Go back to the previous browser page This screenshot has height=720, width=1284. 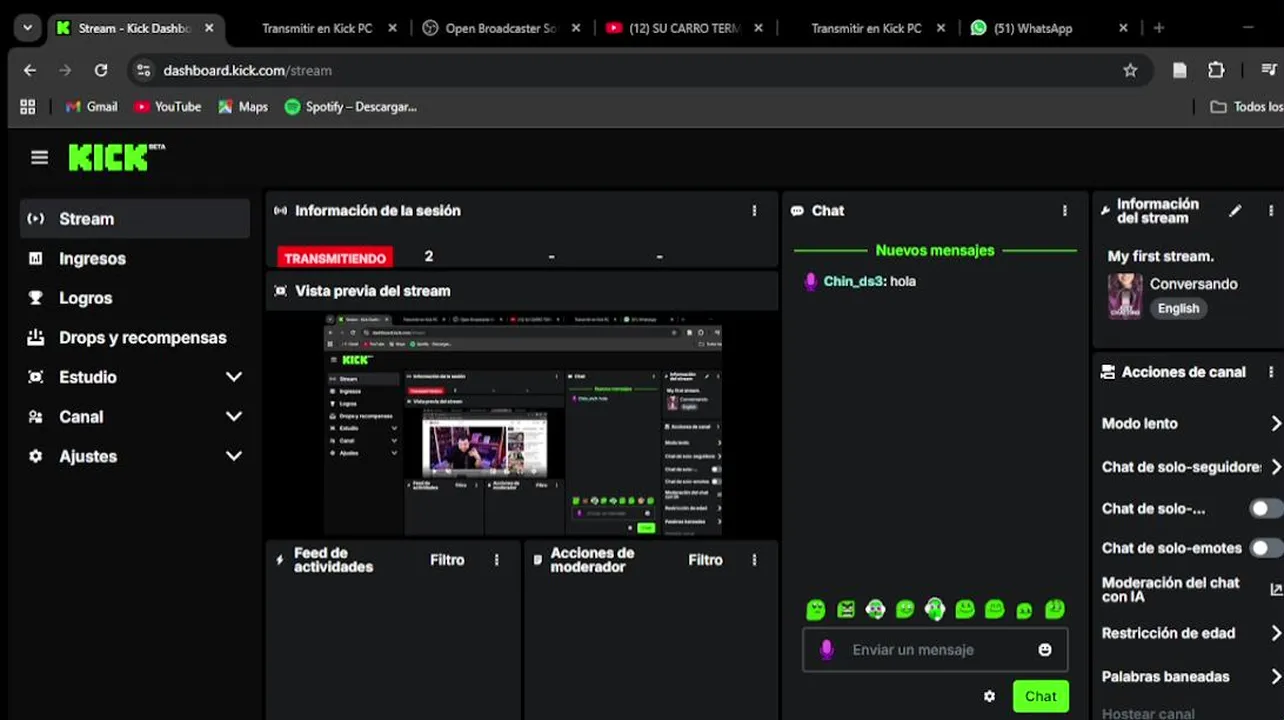coord(29,70)
